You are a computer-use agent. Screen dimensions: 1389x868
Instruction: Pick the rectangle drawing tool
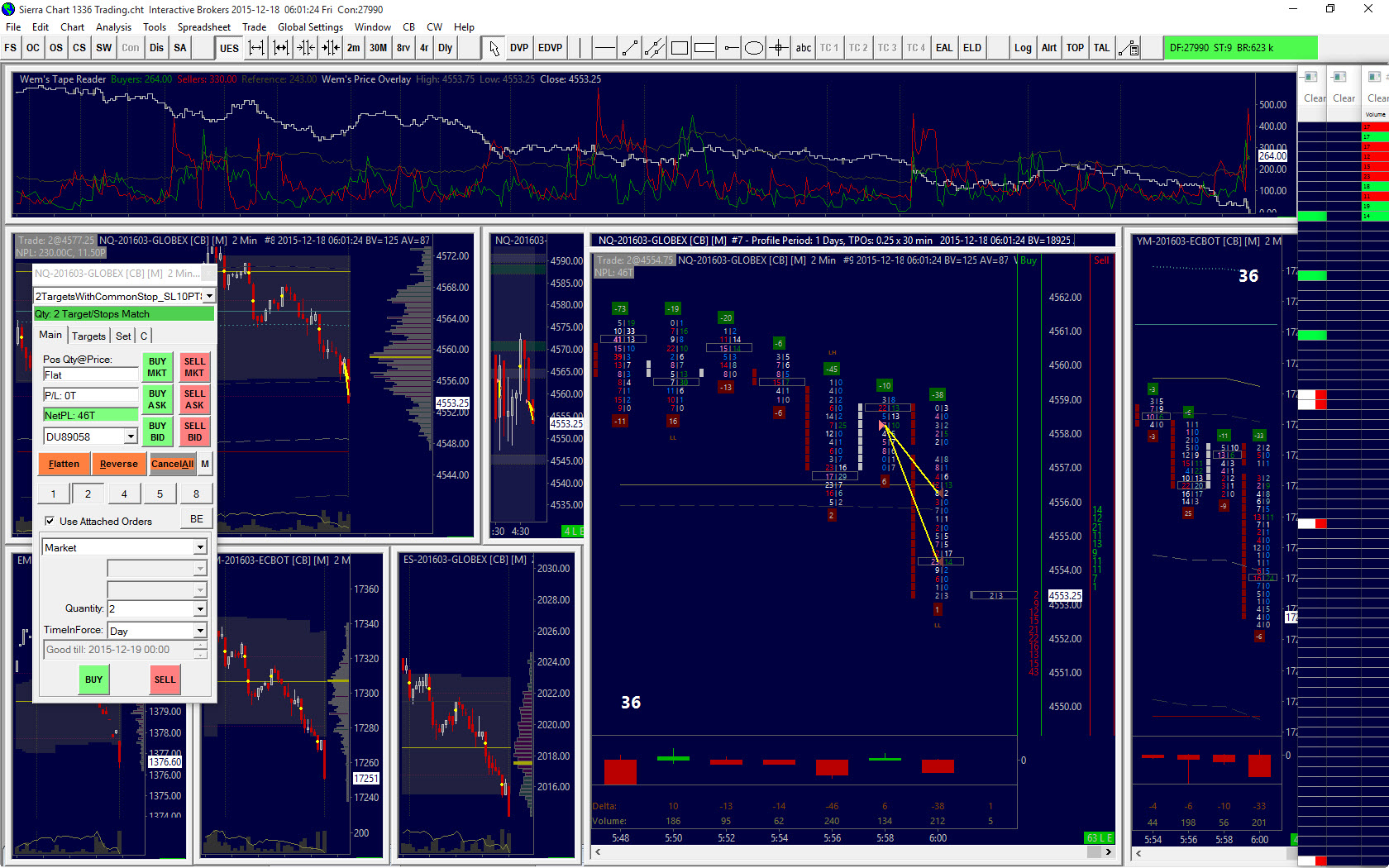point(680,48)
